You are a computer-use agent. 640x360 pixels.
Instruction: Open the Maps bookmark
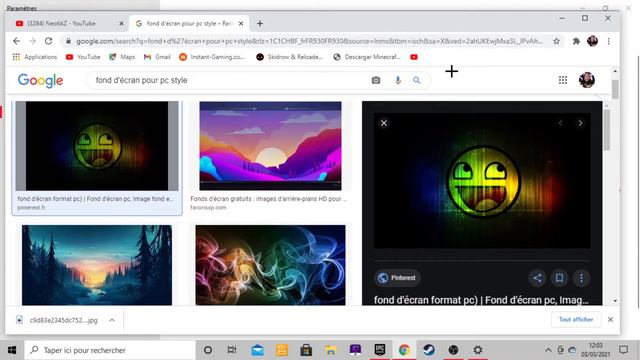[x=122, y=57]
